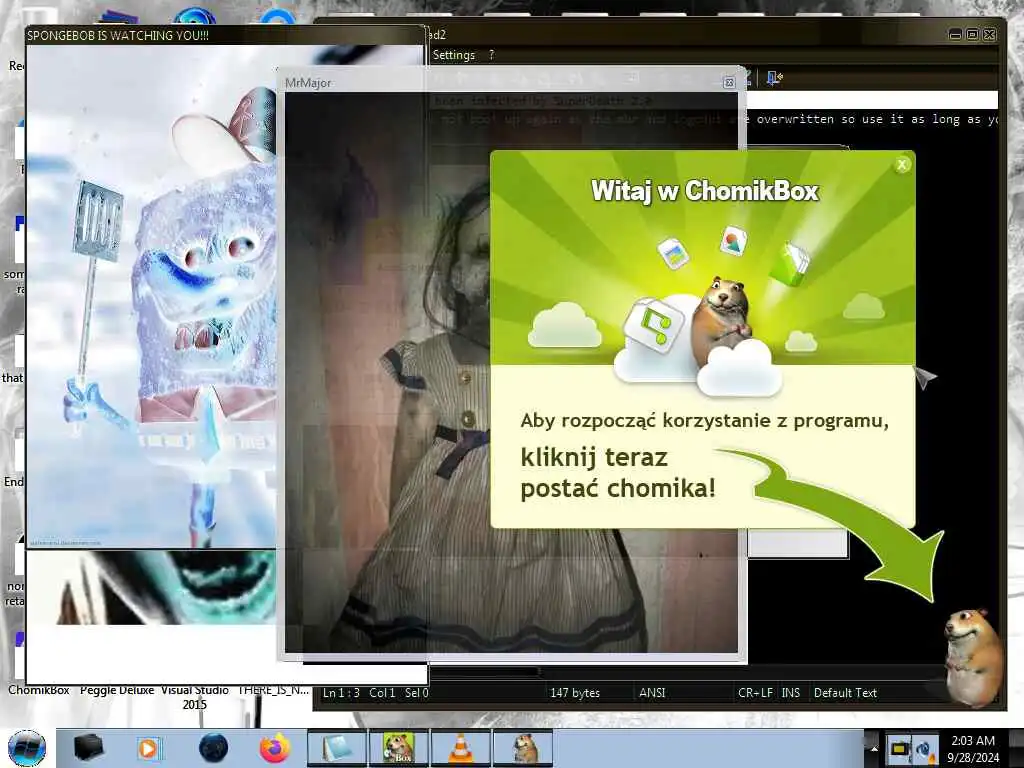Switch to VLC cone taskbar button
This screenshot has width=1024, height=768.
(x=460, y=748)
